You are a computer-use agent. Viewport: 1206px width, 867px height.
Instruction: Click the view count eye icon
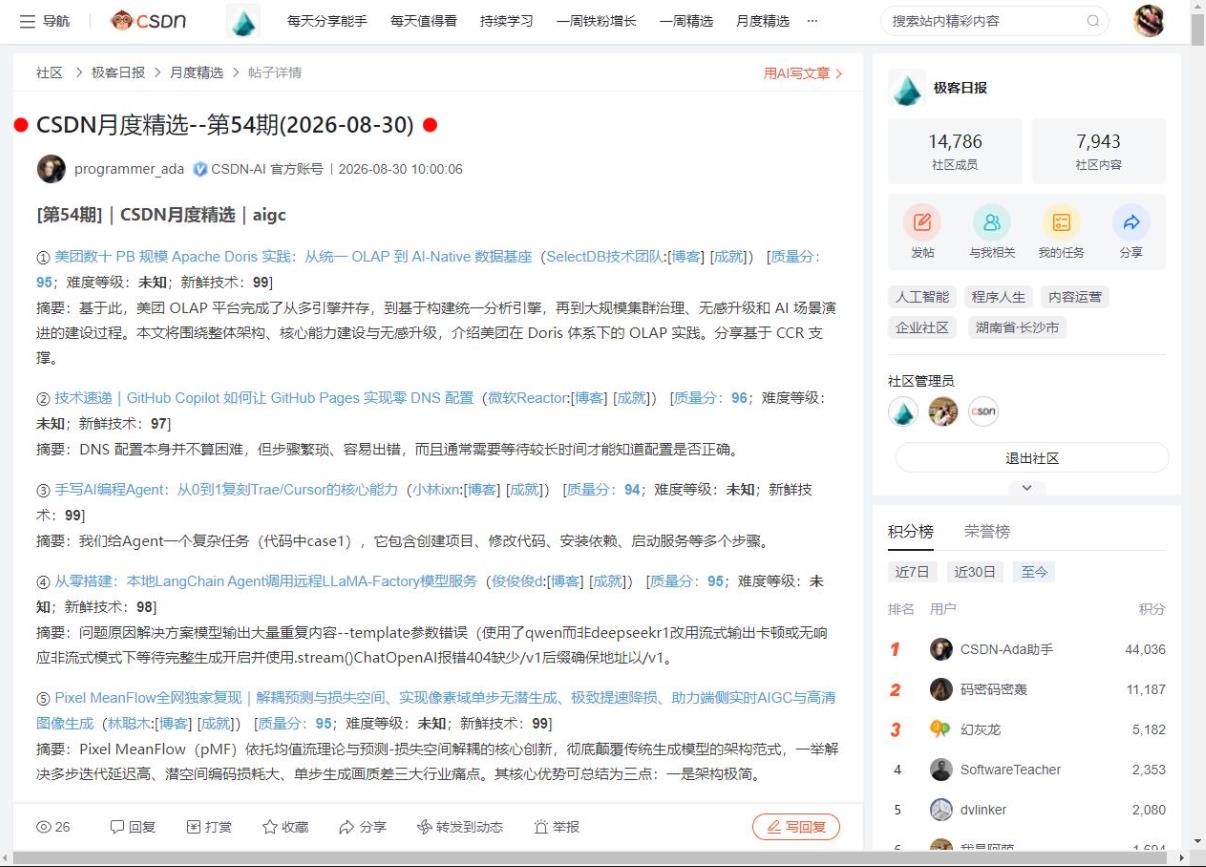[x=44, y=827]
